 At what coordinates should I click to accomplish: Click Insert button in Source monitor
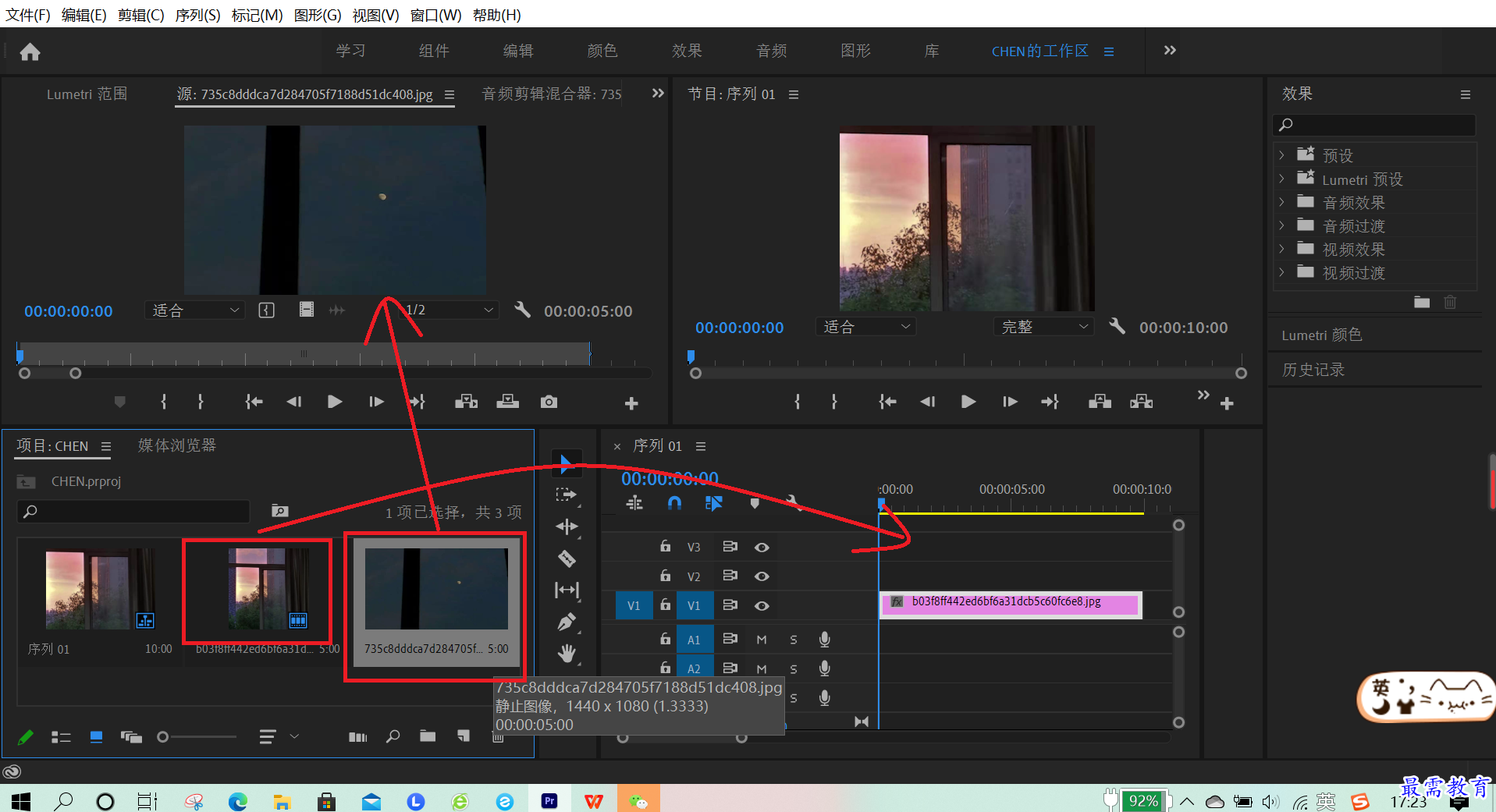466,402
